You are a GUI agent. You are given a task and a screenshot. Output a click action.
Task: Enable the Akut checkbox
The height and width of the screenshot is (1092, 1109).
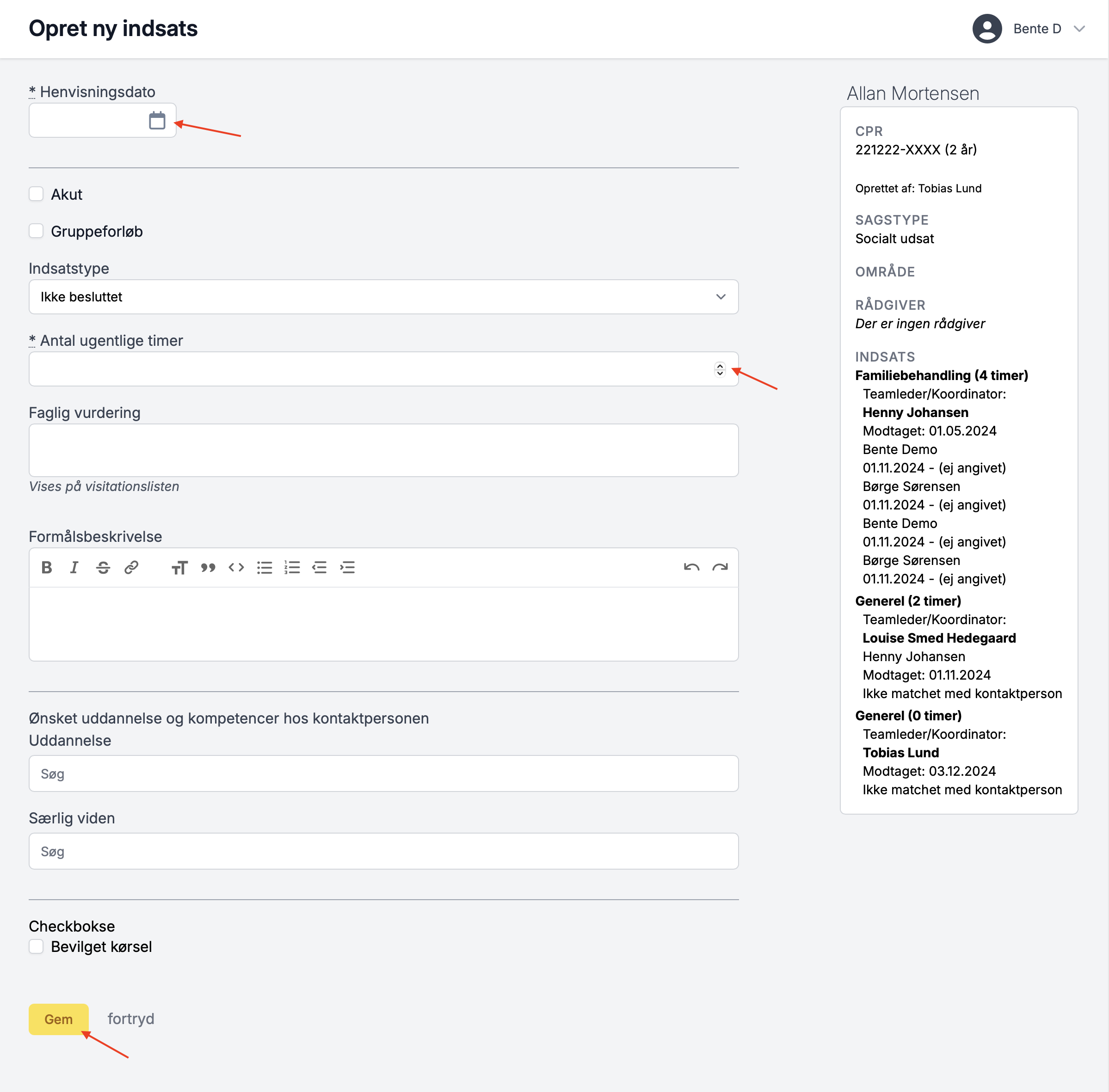coord(36,194)
